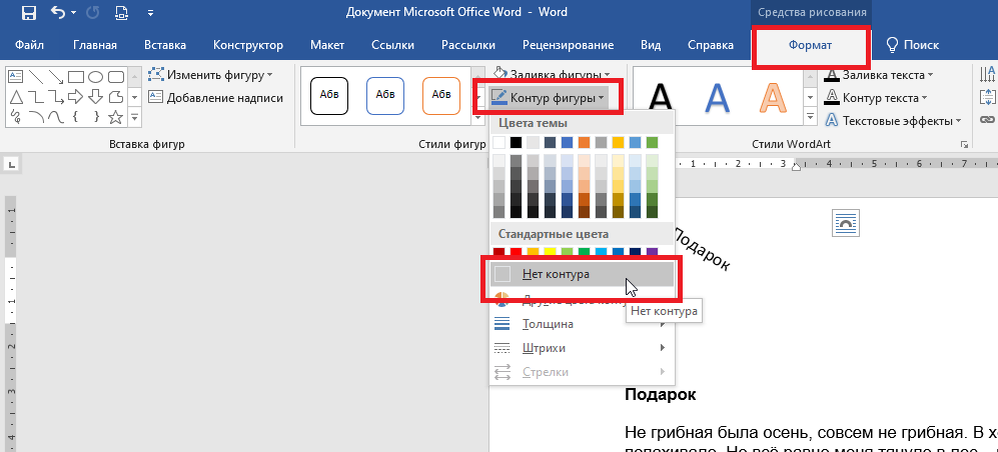This screenshot has width=998, height=452.
Task: Switch to the Рецензирование tab
Action: pyautogui.click(x=568, y=45)
